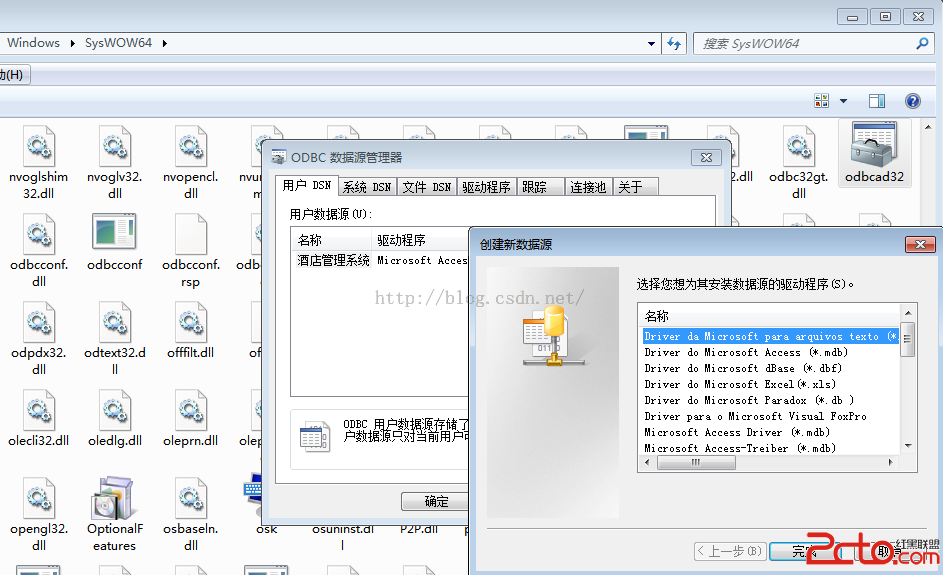Screen dimensions: 943x575
Task: Select the odbcconf.rsp file icon
Action: click(x=191, y=234)
